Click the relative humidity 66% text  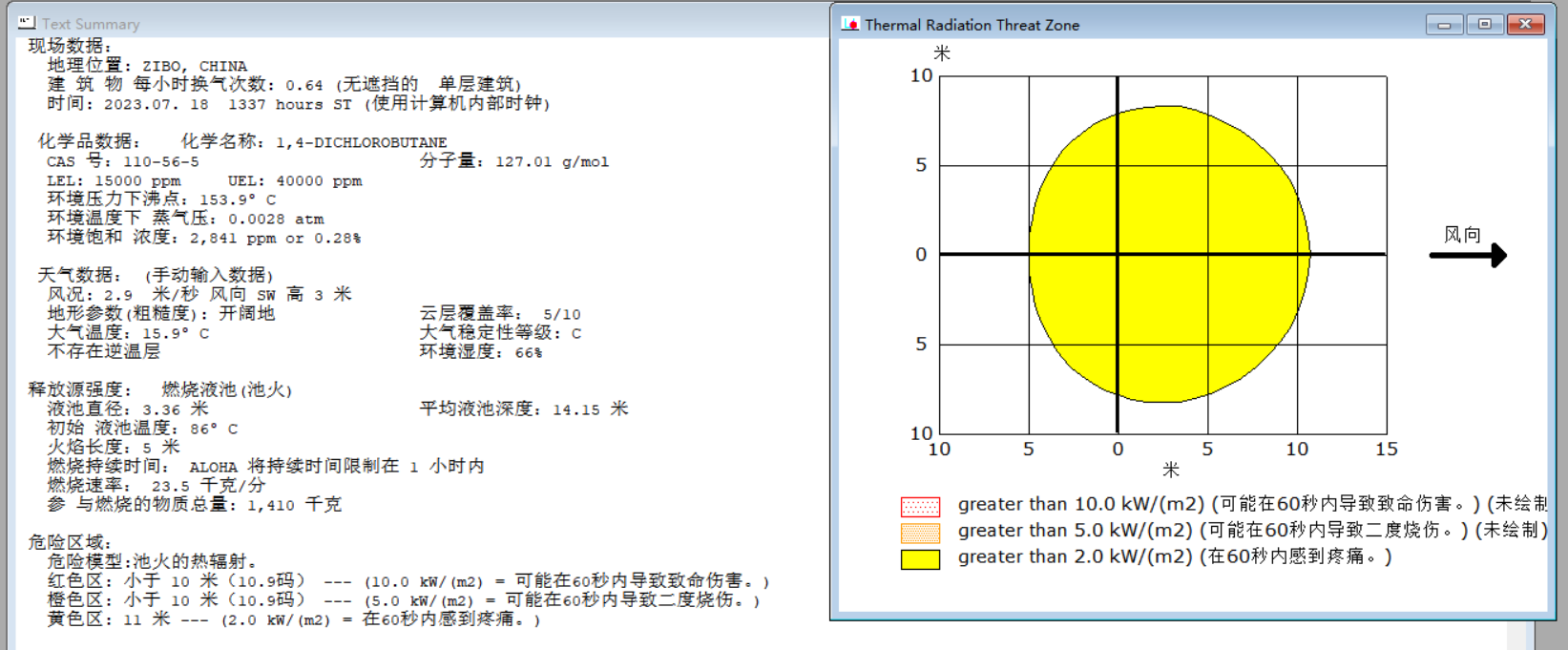coord(481,352)
